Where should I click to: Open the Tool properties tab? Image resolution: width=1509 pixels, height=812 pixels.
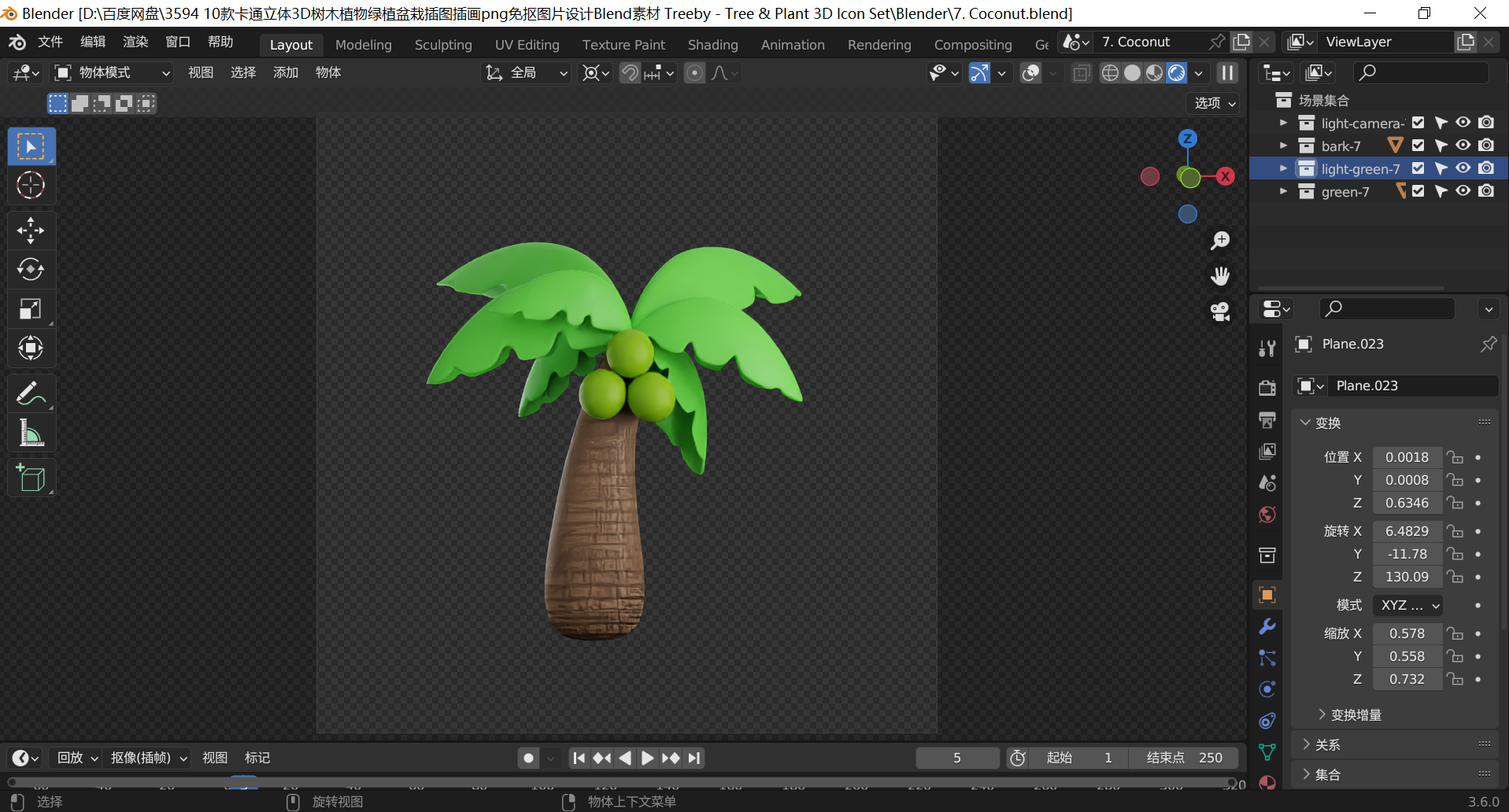click(x=1267, y=349)
